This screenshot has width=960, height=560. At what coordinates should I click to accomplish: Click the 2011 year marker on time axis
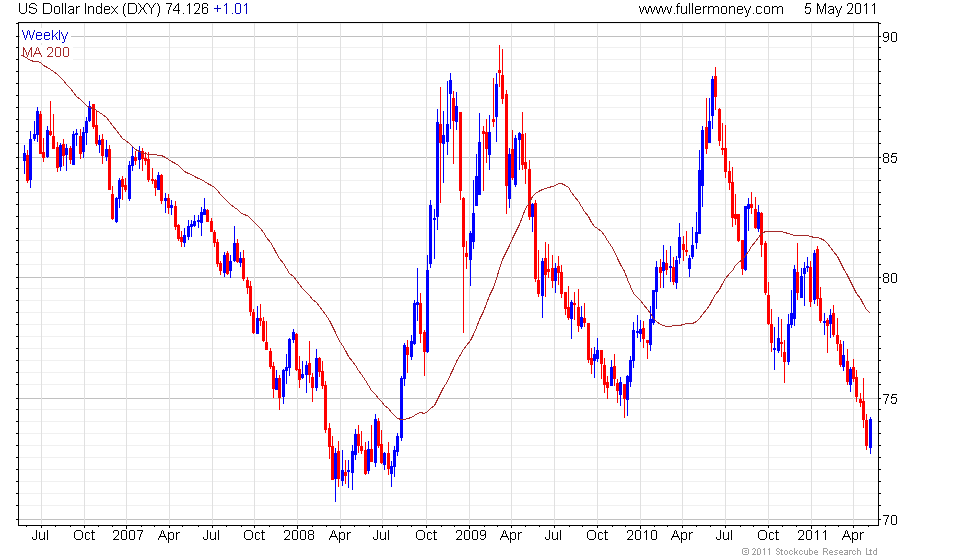pyautogui.click(x=812, y=536)
